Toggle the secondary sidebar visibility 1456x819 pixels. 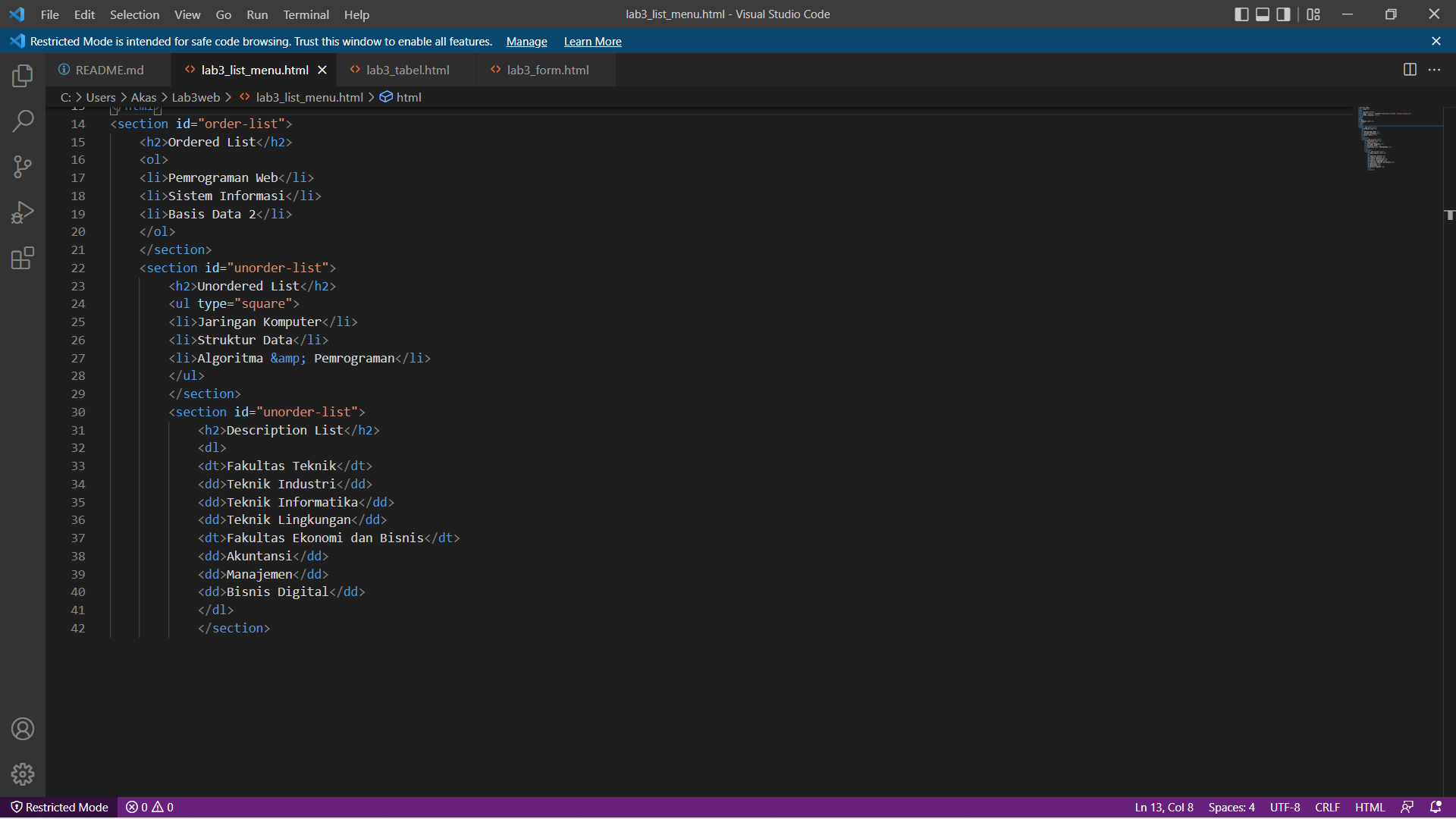tap(1283, 14)
